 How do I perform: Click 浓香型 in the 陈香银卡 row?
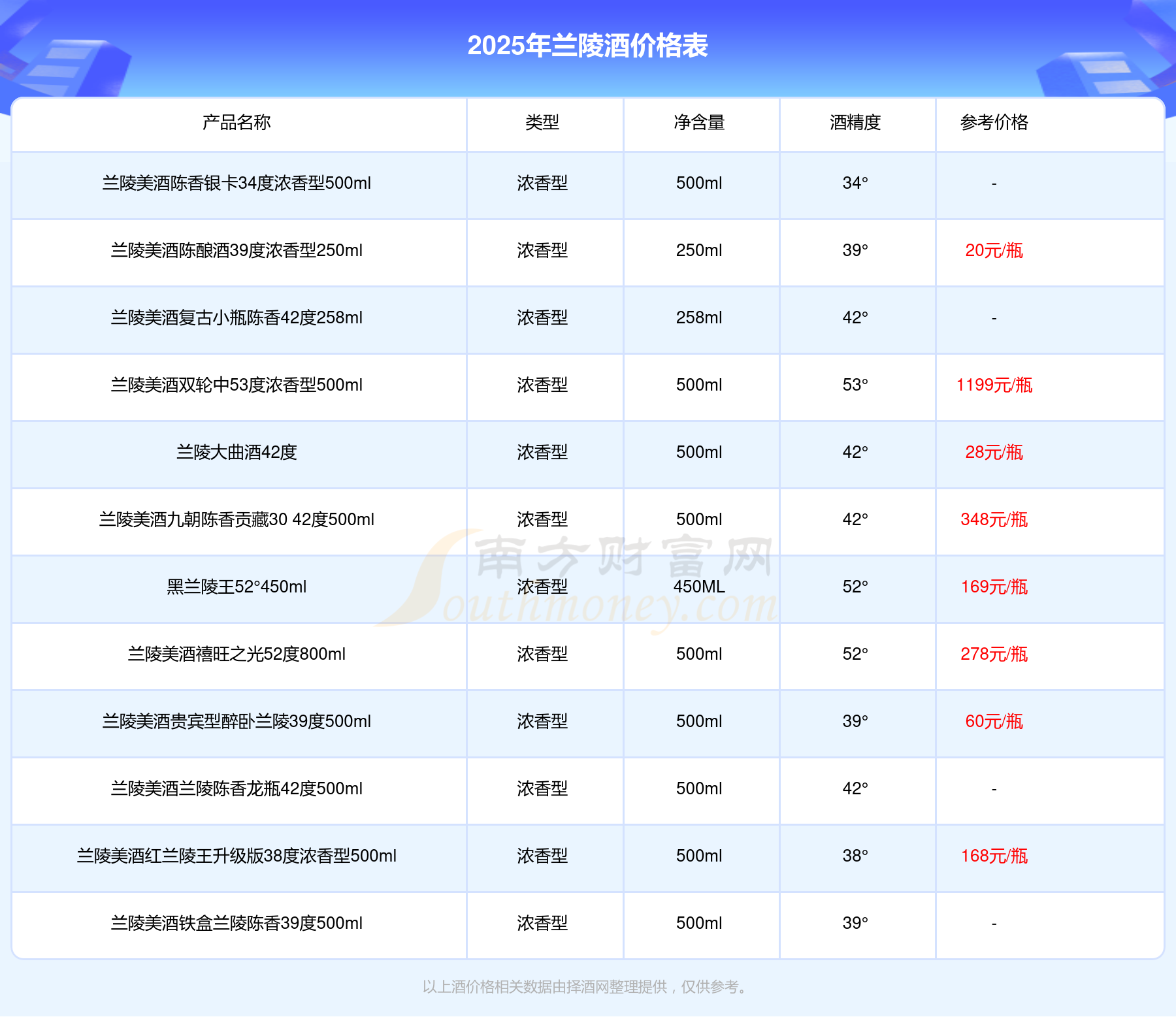tap(542, 183)
